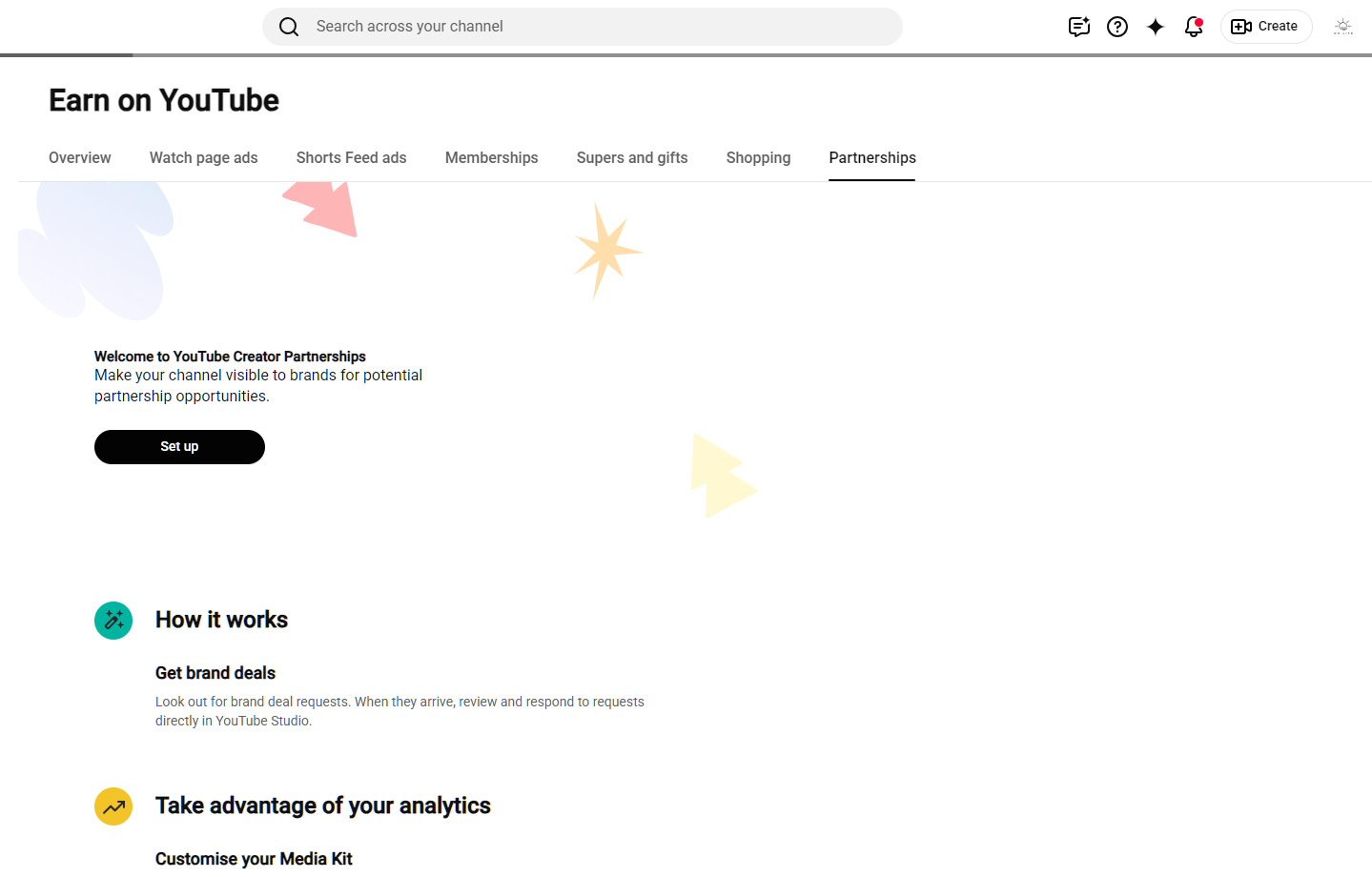Click the teal magic wand icon

point(113,621)
